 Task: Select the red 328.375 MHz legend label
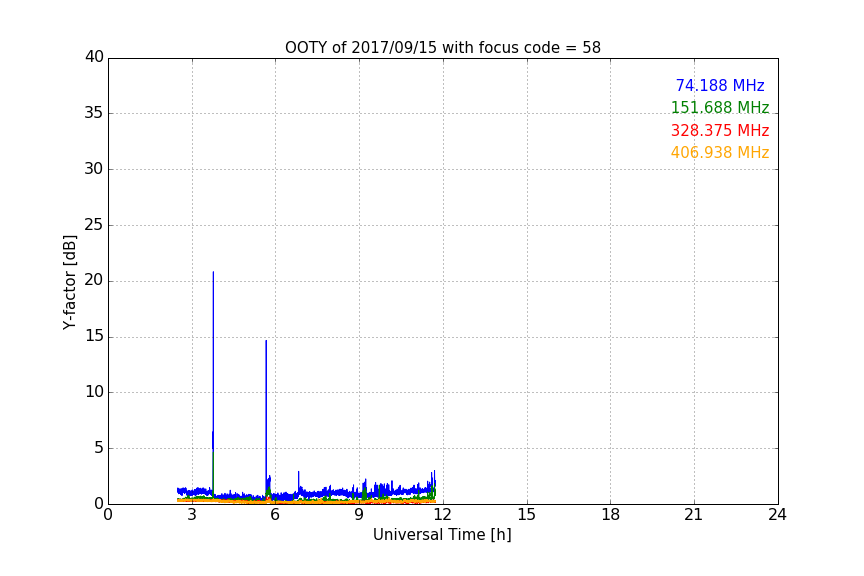pos(720,131)
